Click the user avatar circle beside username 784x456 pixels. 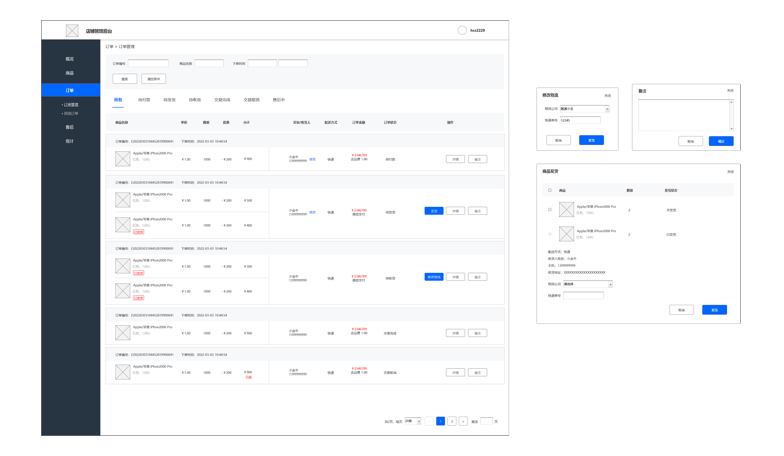click(x=462, y=31)
